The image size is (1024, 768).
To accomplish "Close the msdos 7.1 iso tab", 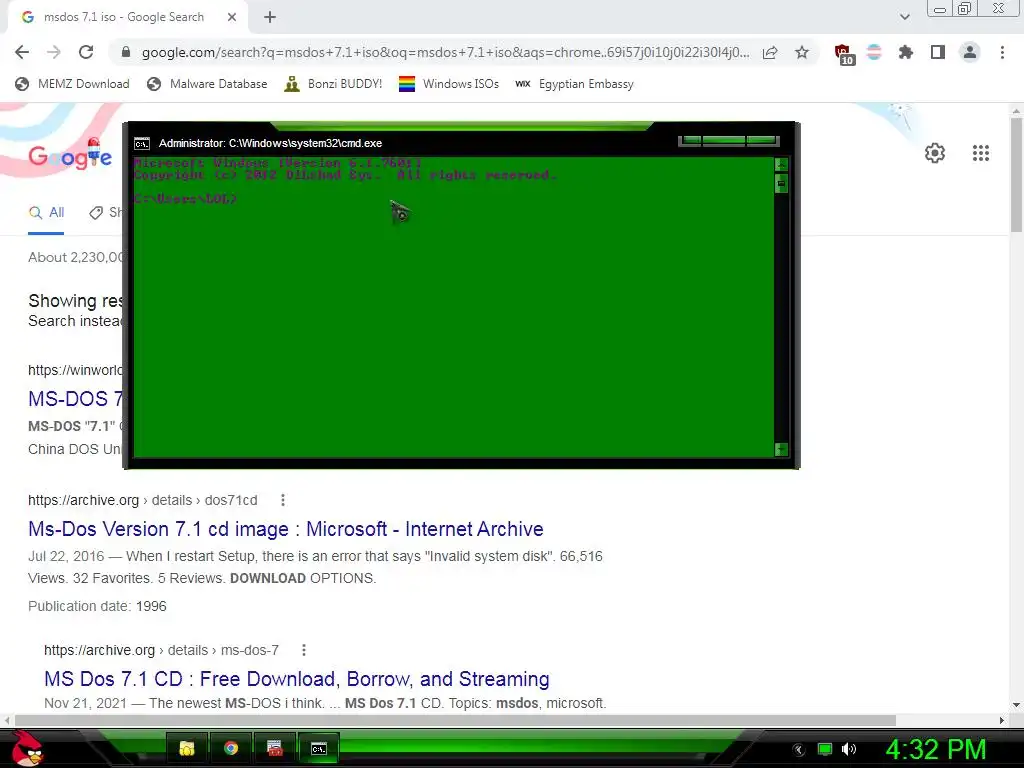I will tap(232, 17).
